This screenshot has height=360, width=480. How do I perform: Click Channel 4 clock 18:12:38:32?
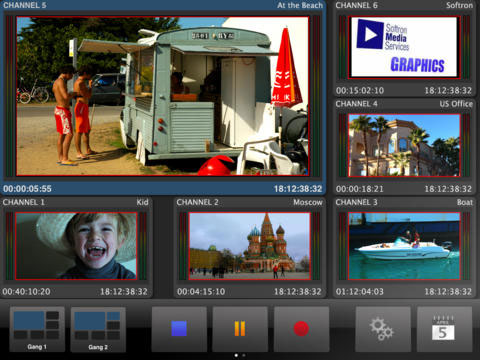point(448,189)
